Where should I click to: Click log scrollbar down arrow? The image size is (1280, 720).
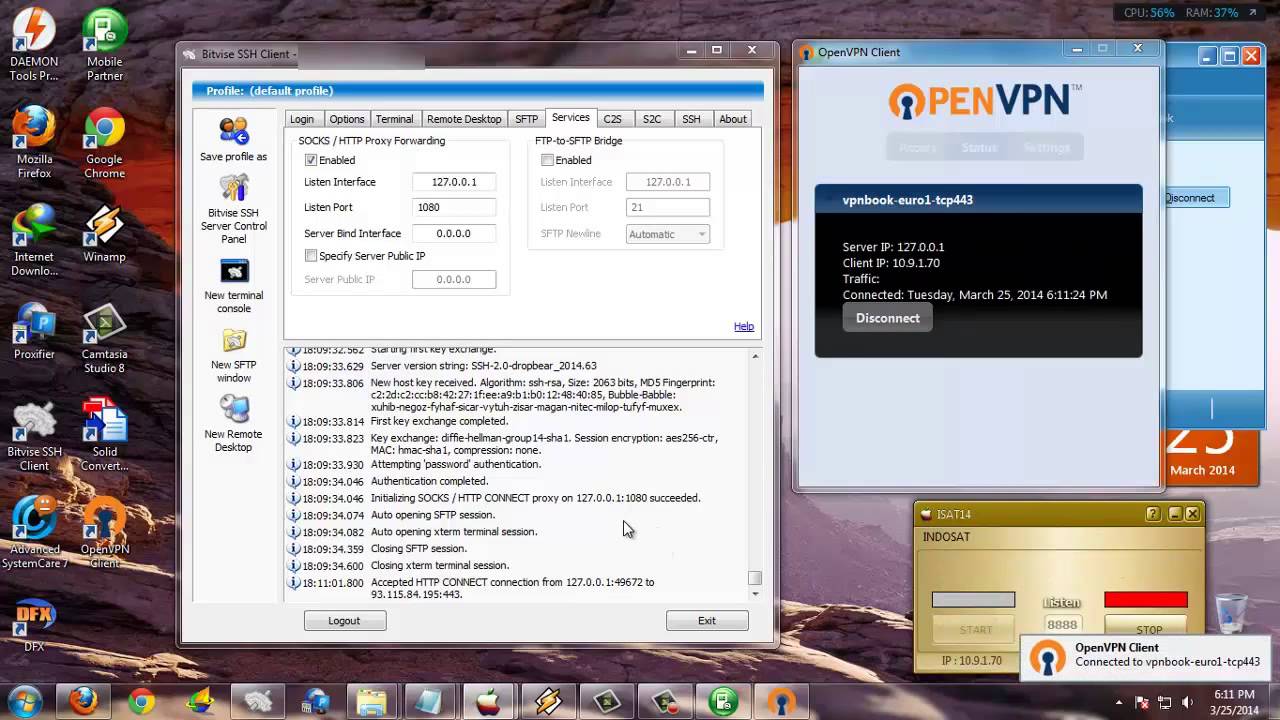tap(755, 594)
